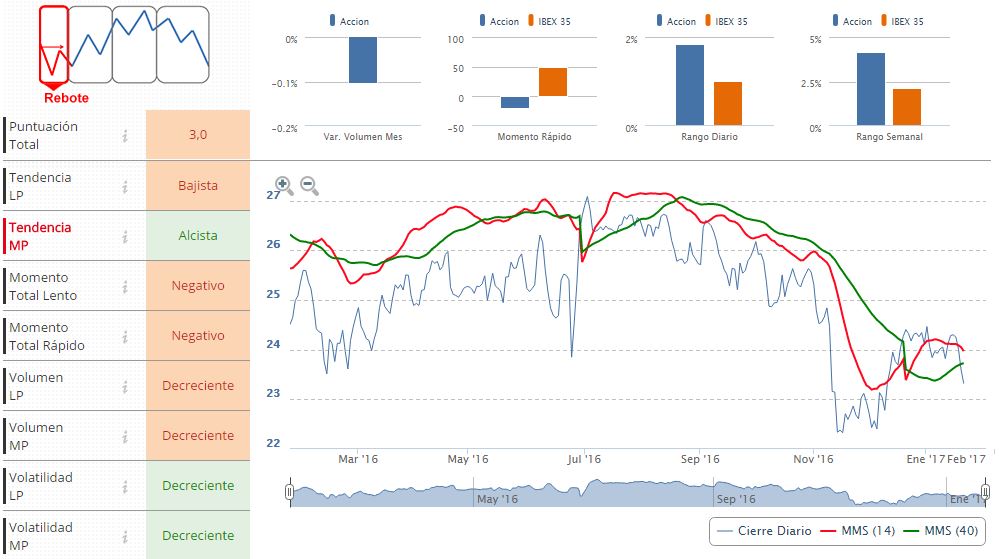Toggle Accion legend in Rango Diario chart

[676, 21]
